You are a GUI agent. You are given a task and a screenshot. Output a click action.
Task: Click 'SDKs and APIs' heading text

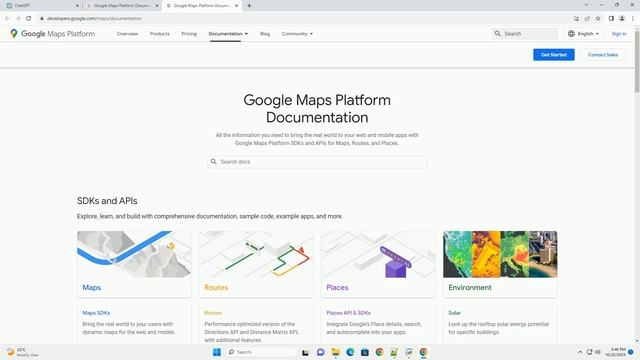tap(107, 201)
